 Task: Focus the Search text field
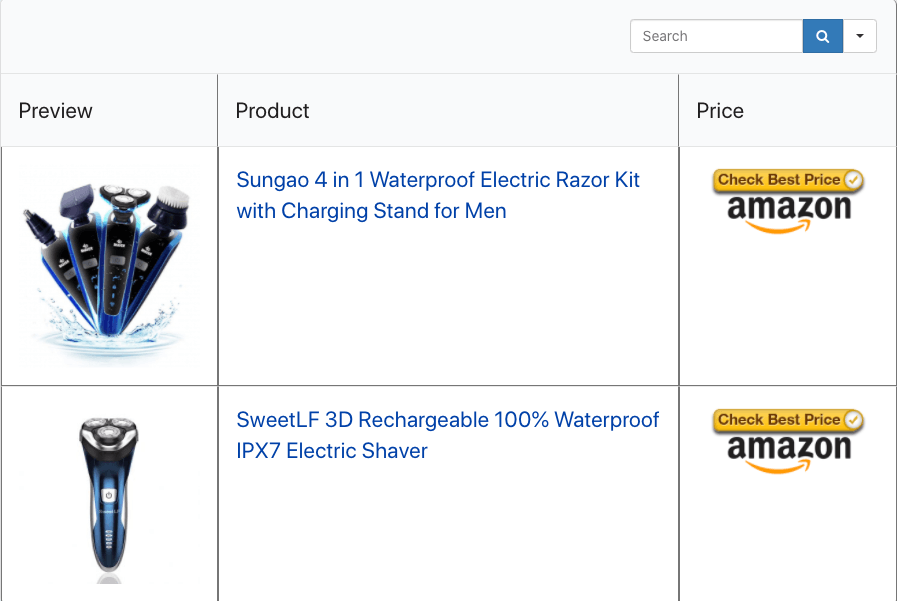716,36
